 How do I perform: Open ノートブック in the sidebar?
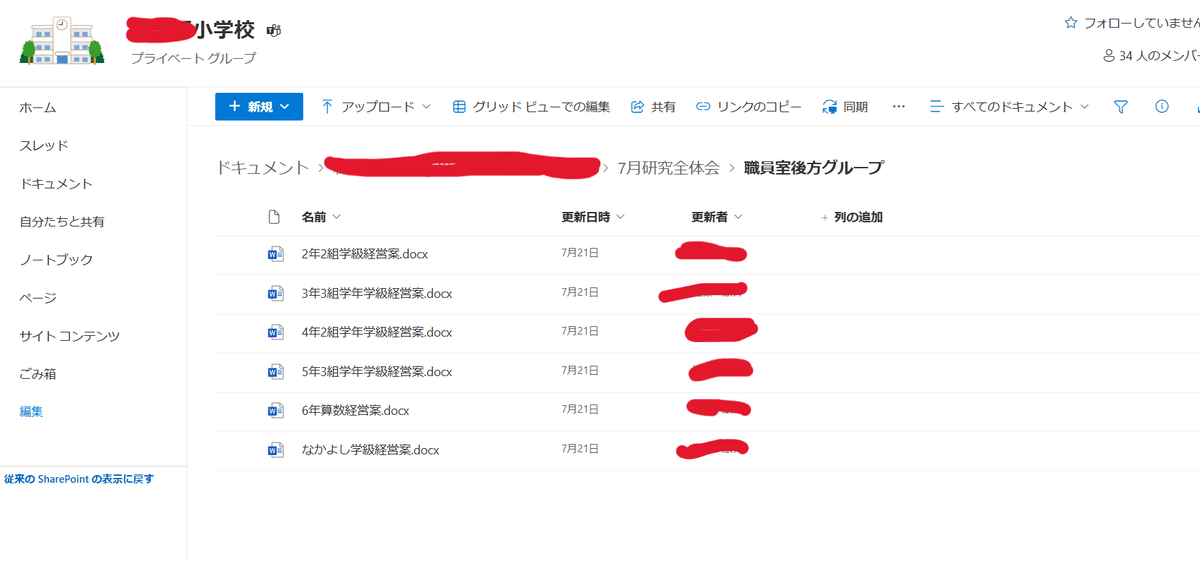click(x=56, y=260)
